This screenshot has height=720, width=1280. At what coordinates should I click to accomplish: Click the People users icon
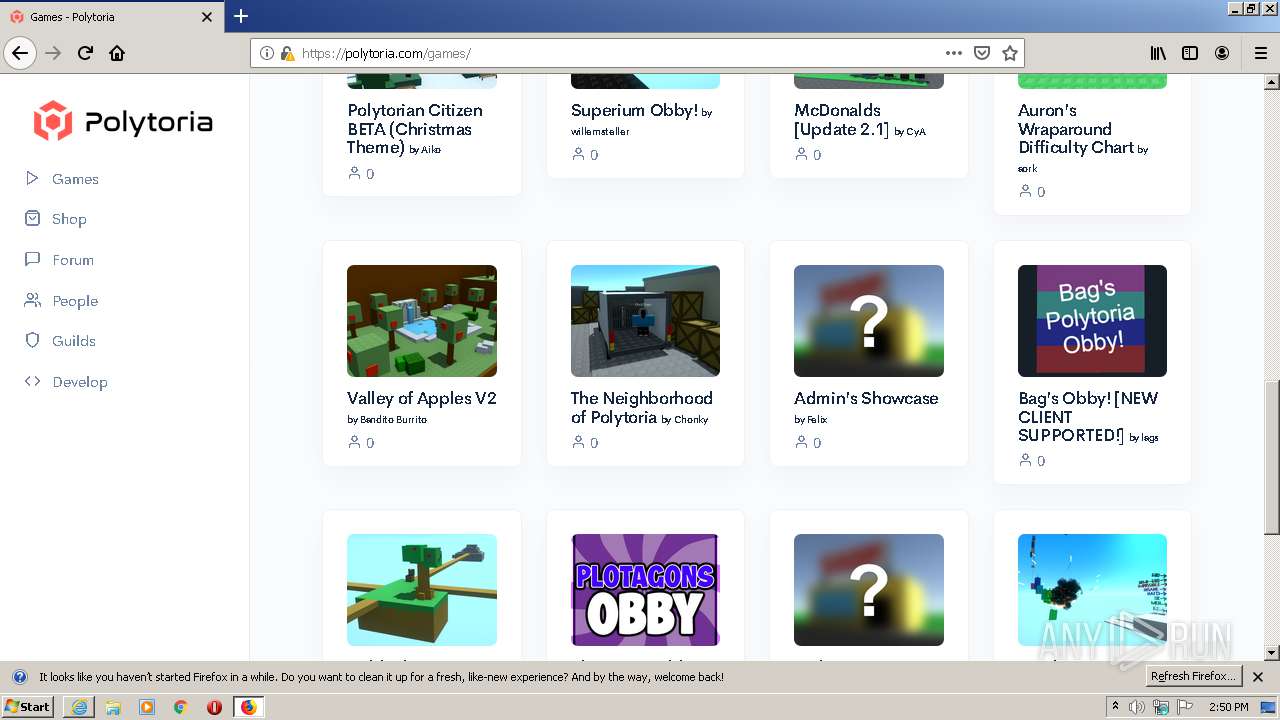32,300
